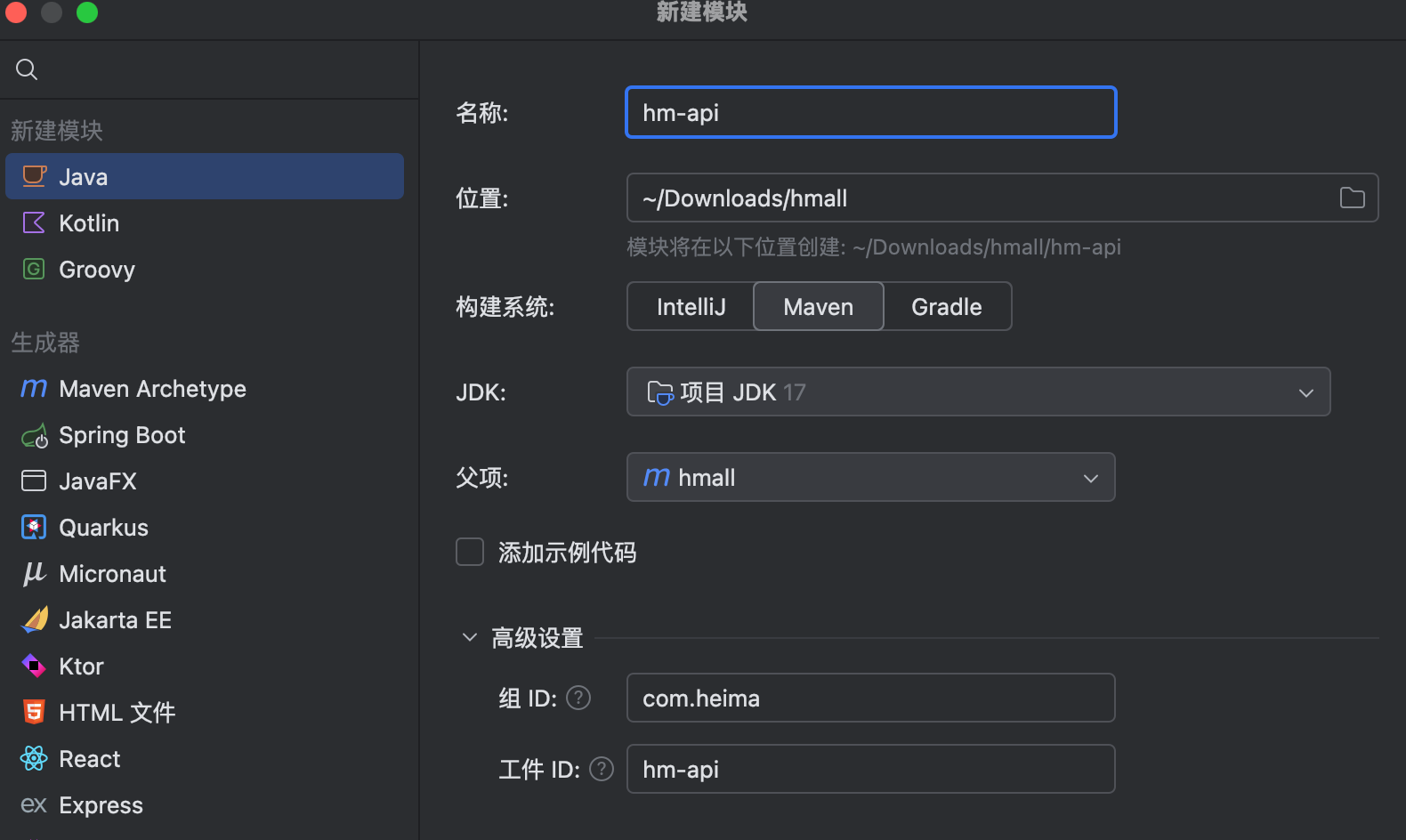Viewport: 1406px width, 840px height.
Task: Click the Ktor logo icon
Action: click(x=34, y=666)
